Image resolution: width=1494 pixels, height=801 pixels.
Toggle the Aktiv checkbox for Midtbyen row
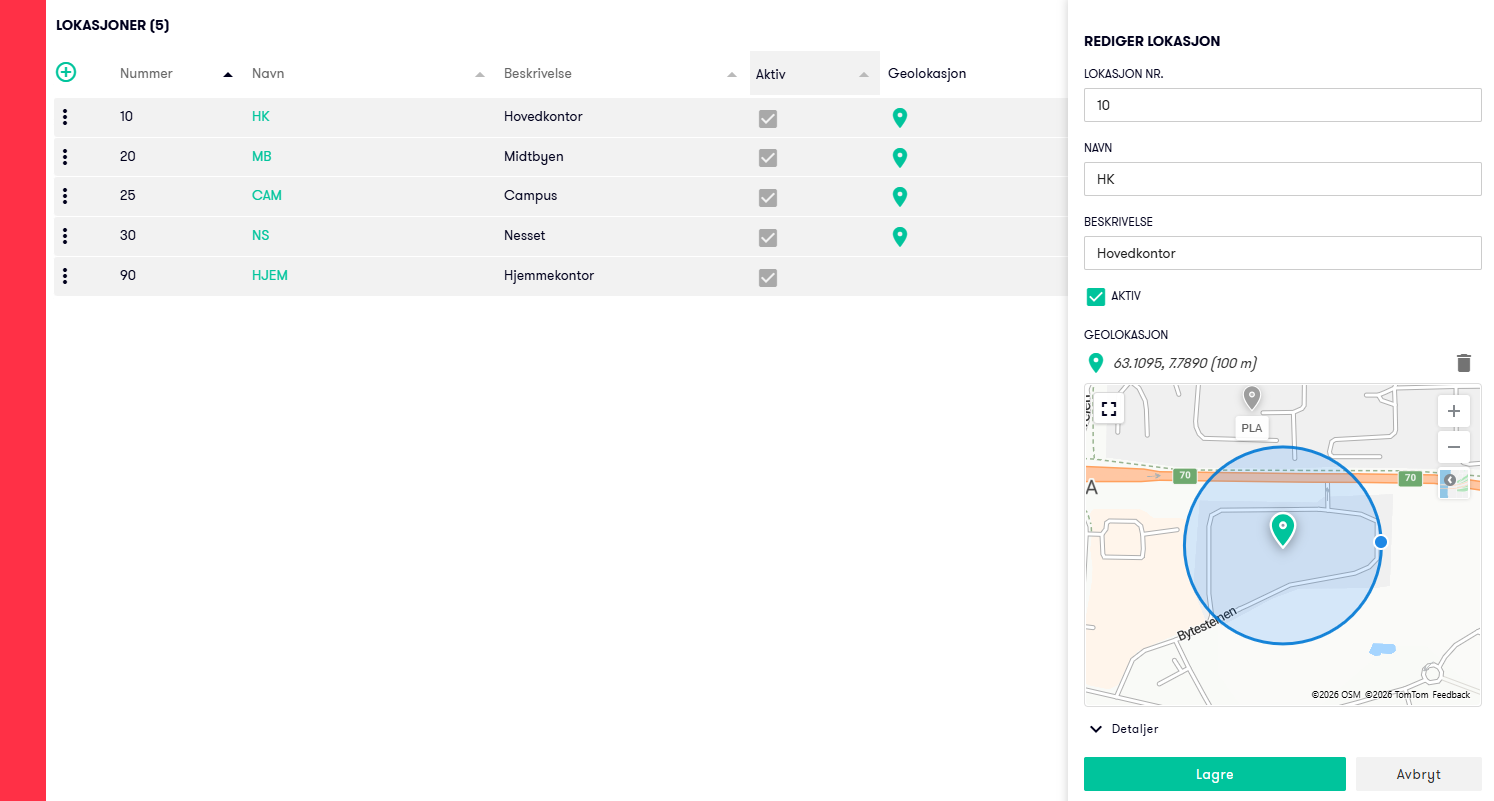coord(768,158)
